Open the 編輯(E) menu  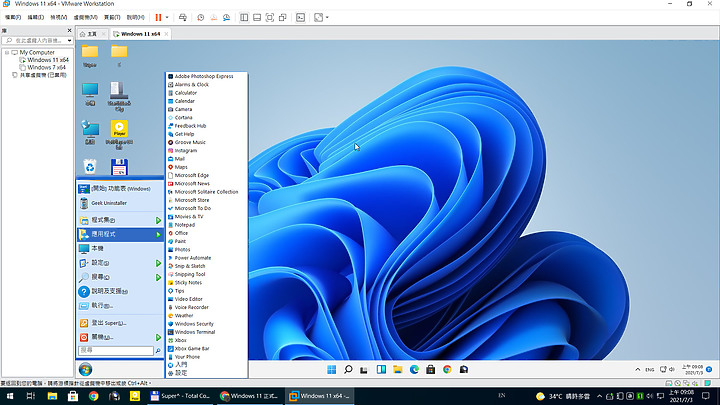(35, 17)
